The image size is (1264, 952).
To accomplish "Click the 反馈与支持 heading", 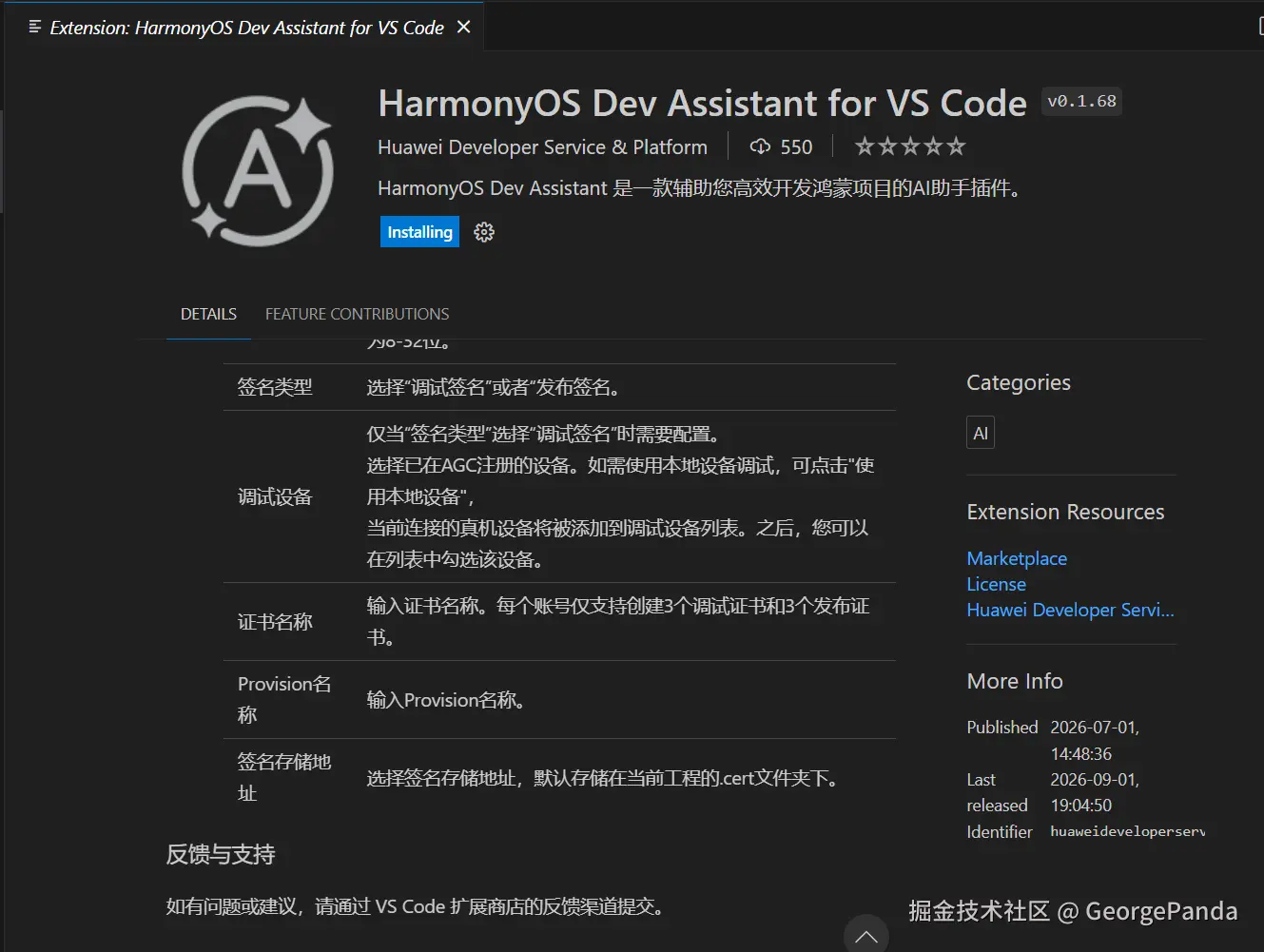I will coord(221,854).
